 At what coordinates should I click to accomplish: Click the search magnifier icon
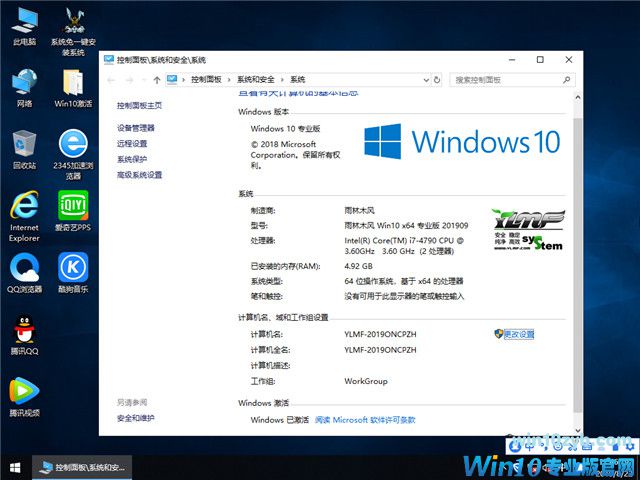tap(566, 80)
